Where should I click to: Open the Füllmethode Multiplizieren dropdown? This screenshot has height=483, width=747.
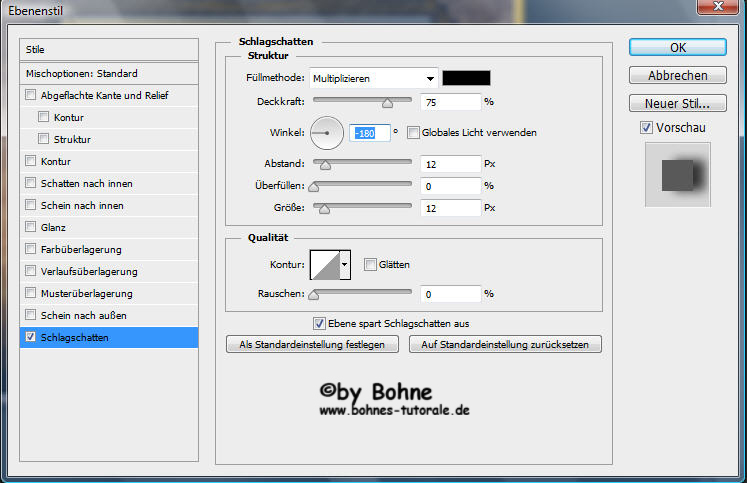tap(374, 78)
